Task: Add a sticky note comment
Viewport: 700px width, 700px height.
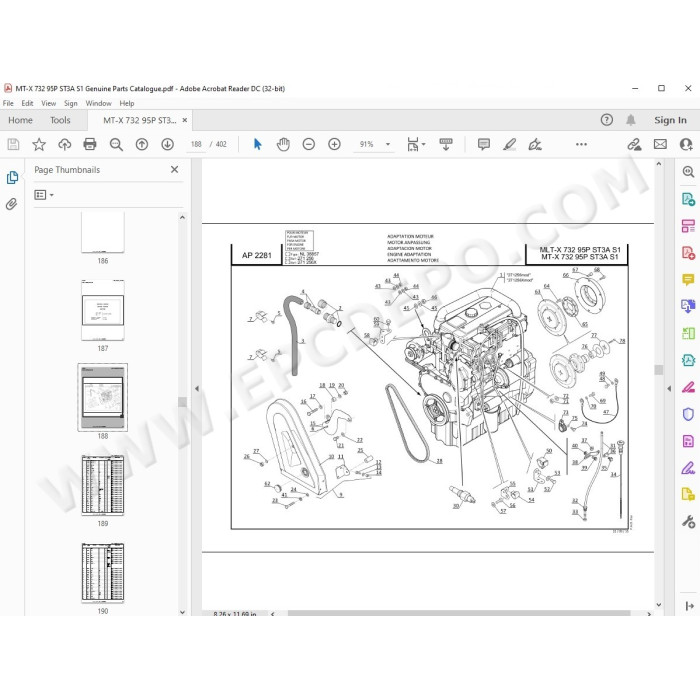Action: coord(483,144)
